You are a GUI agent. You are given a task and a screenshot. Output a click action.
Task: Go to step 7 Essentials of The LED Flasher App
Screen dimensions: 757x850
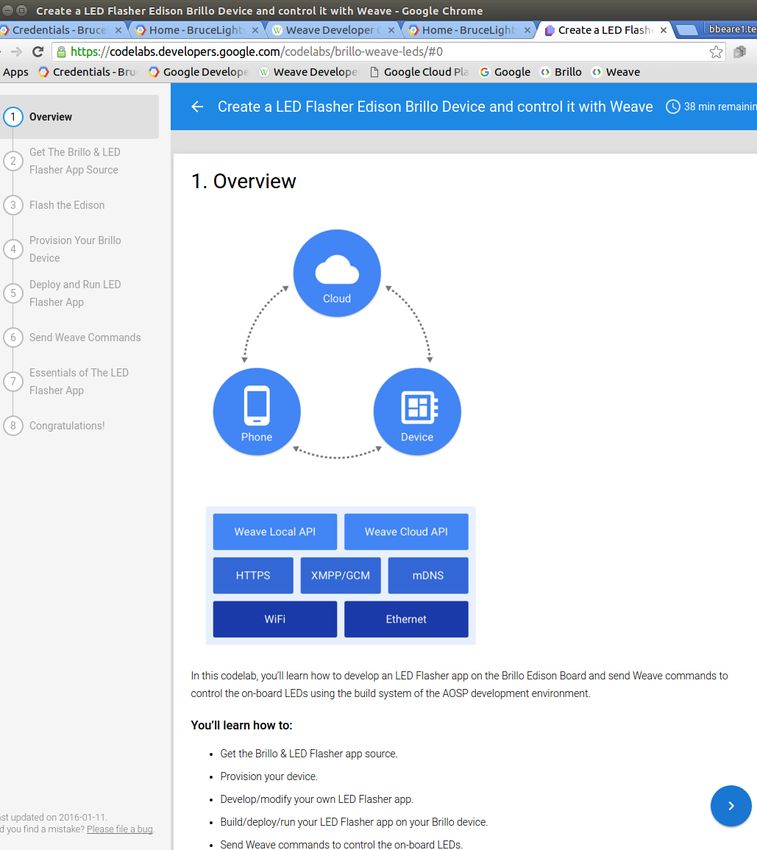coord(79,381)
